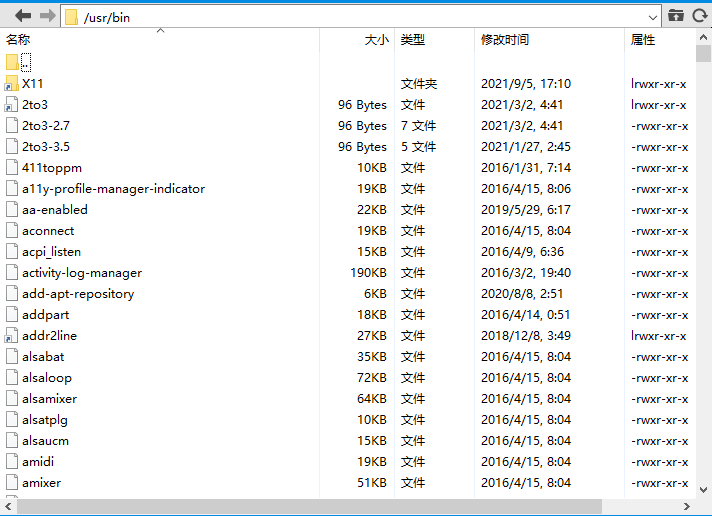Click the horizontal scrollbar left arrow

[8, 506]
